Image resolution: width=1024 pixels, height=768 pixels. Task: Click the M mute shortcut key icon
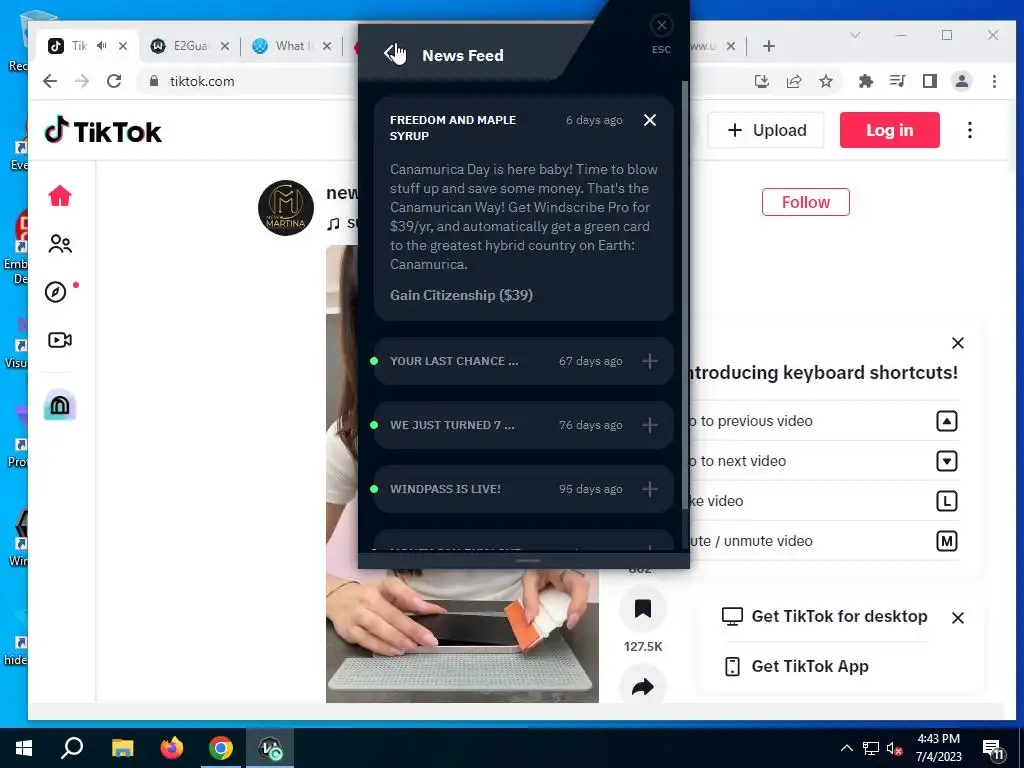[946, 541]
